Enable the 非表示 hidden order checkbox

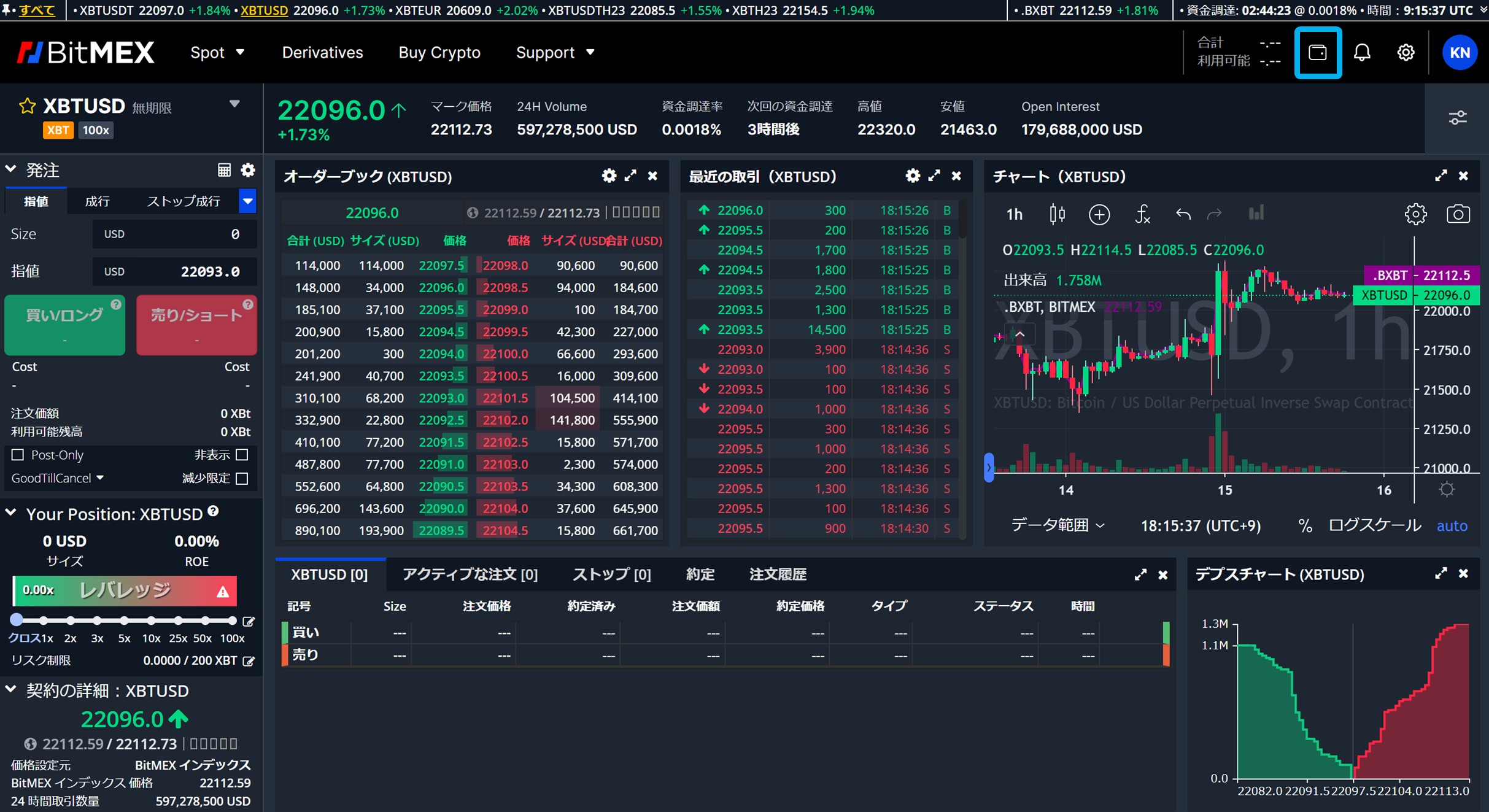tap(242, 455)
